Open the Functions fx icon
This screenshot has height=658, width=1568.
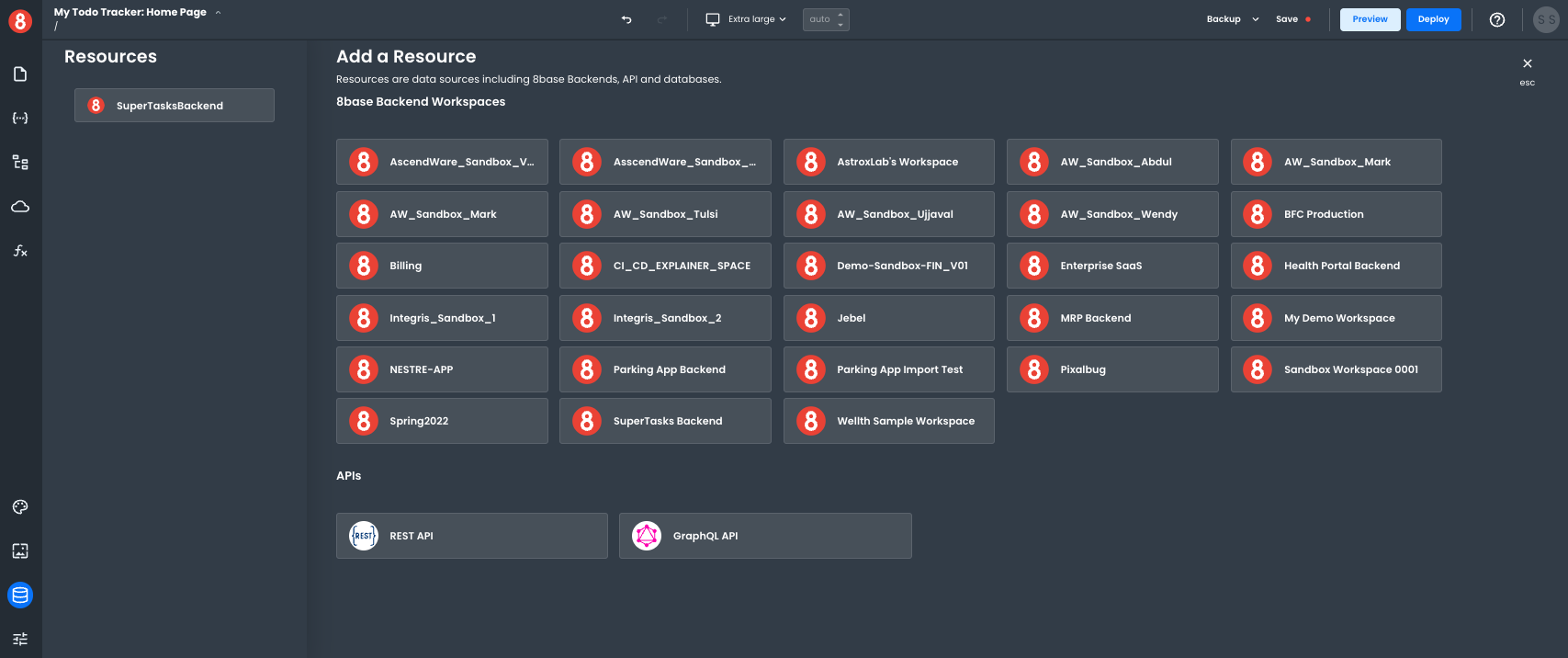20,251
